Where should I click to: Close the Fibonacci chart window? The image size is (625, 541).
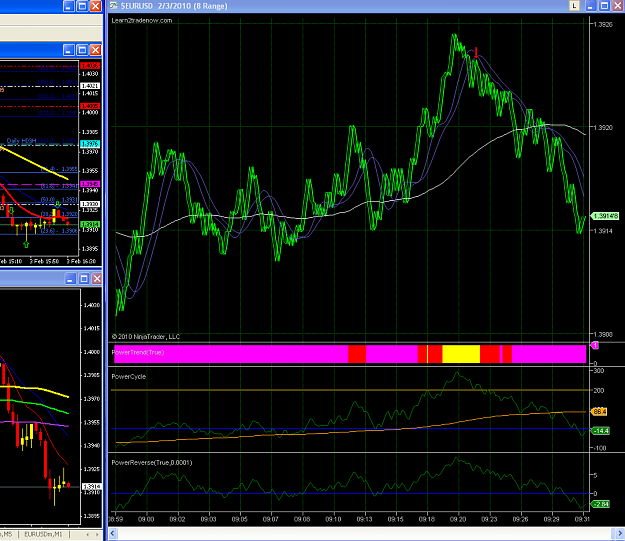click(95, 50)
